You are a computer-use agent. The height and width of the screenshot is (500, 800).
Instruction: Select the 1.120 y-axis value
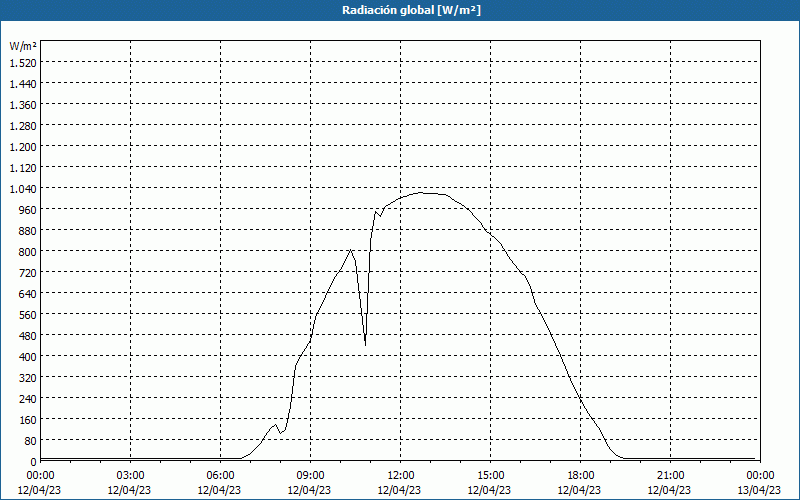point(23,167)
